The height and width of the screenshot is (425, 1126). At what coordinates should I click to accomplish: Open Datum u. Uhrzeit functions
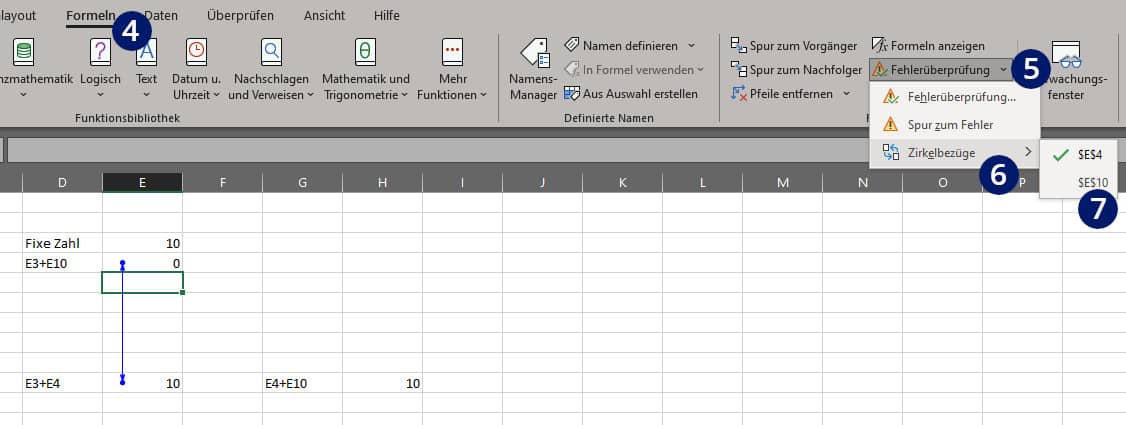196,69
